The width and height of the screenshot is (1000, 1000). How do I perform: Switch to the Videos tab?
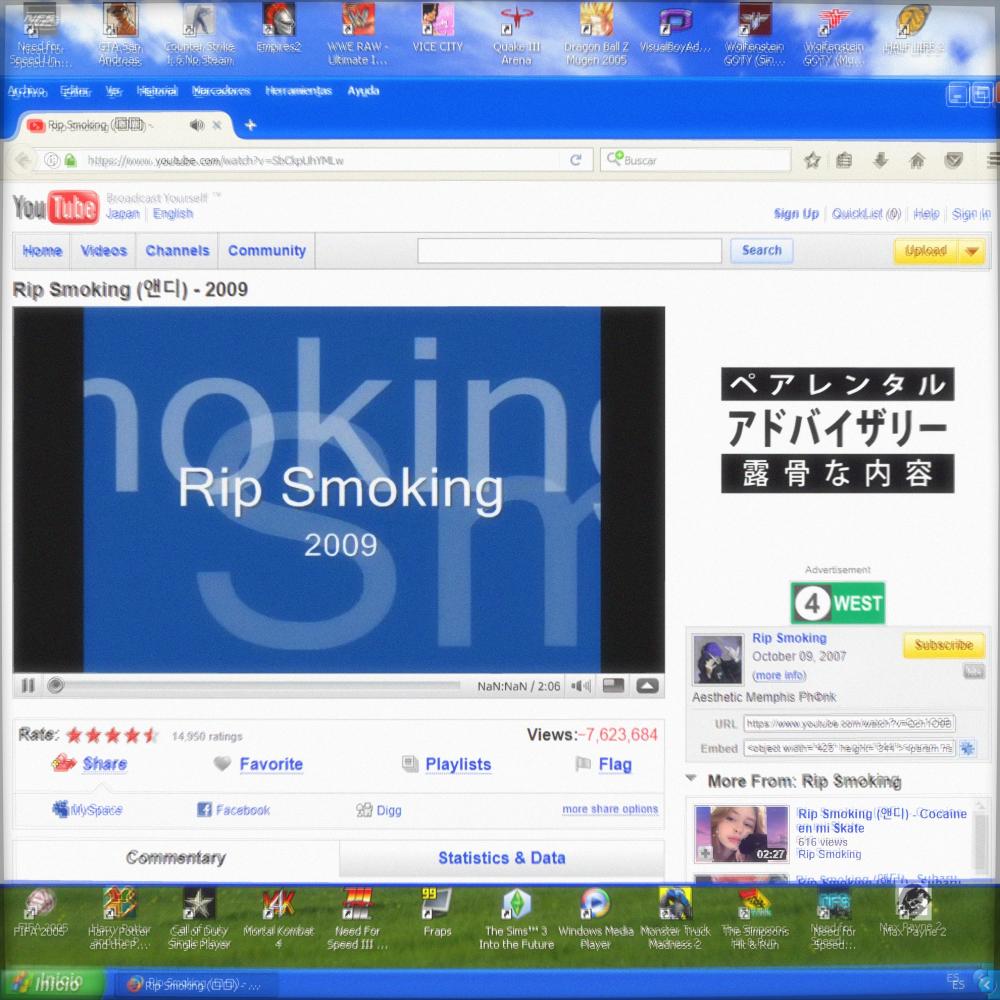[x=103, y=251]
